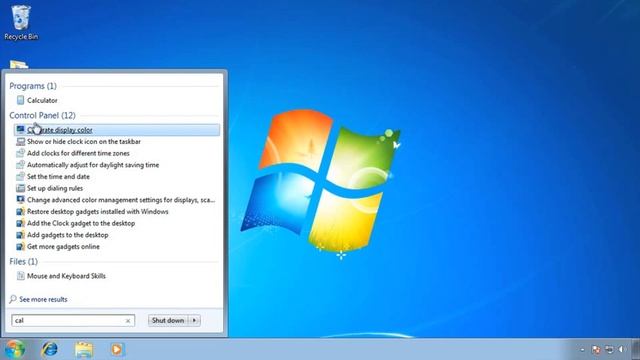Screen dimensions: 640x360
Task: Launch Windows Media Player from taskbar
Action: click(x=117, y=349)
